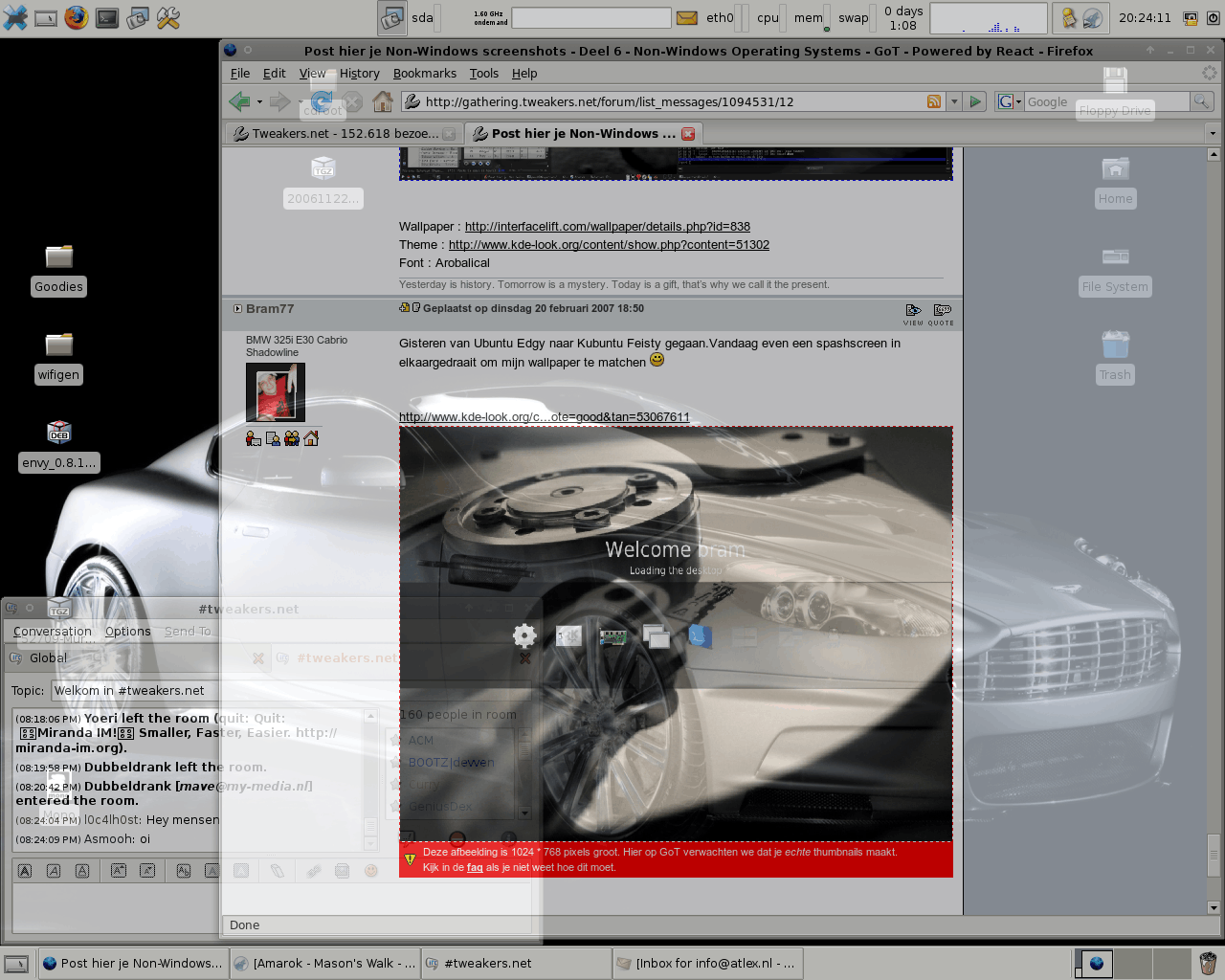Open the terminal launcher in top panel
The image size is (1225, 980).
(x=107, y=17)
